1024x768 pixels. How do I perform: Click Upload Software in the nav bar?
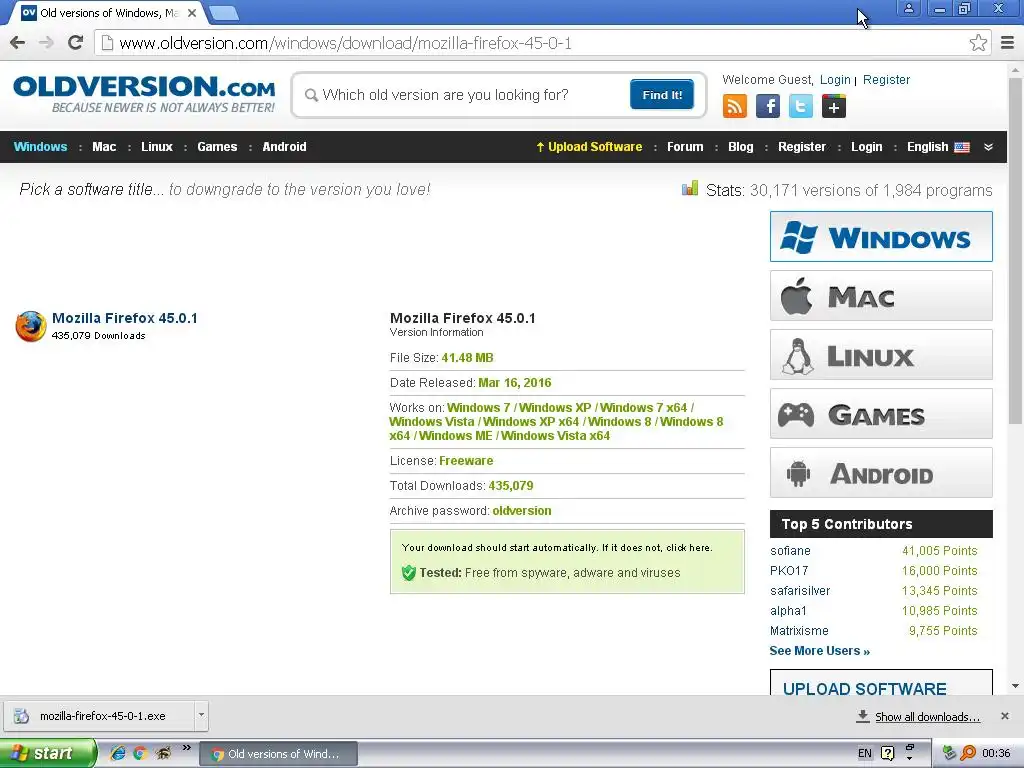589,147
